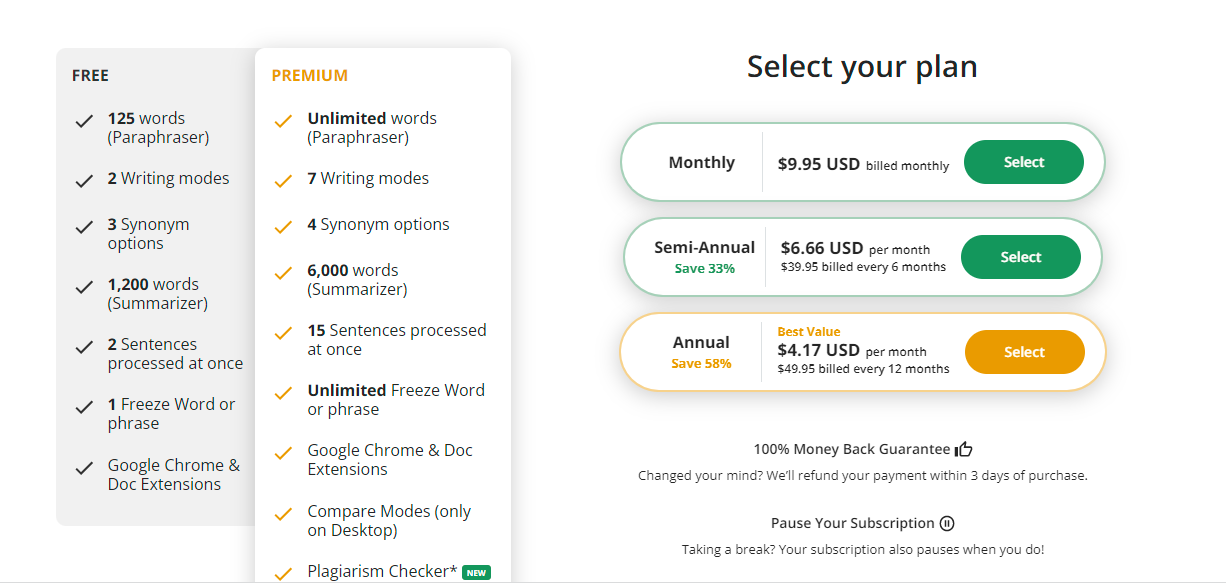The width and height of the screenshot is (1226, 586).
Task: Click the Annual plan label
Action: click(x=701, y=342)
